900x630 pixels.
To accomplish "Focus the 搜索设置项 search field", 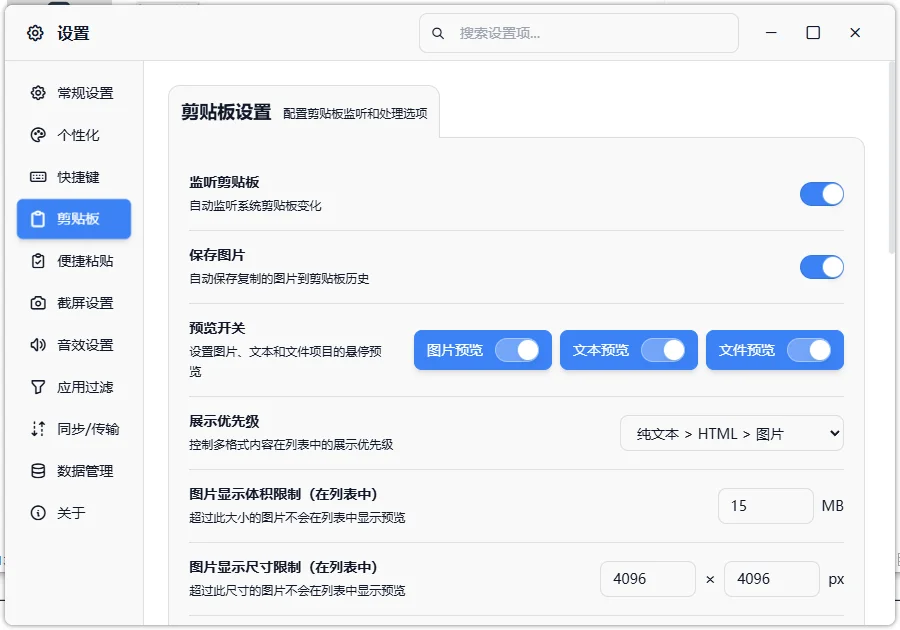I will [x=579, y=33].
